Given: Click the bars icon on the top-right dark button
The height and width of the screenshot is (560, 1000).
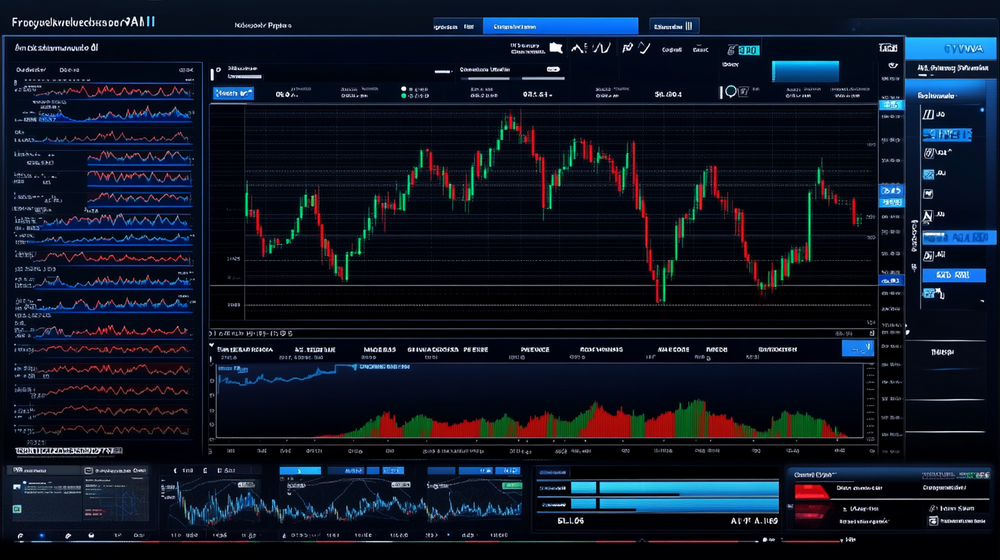Looking at the screenshot, I should (687, 26).
